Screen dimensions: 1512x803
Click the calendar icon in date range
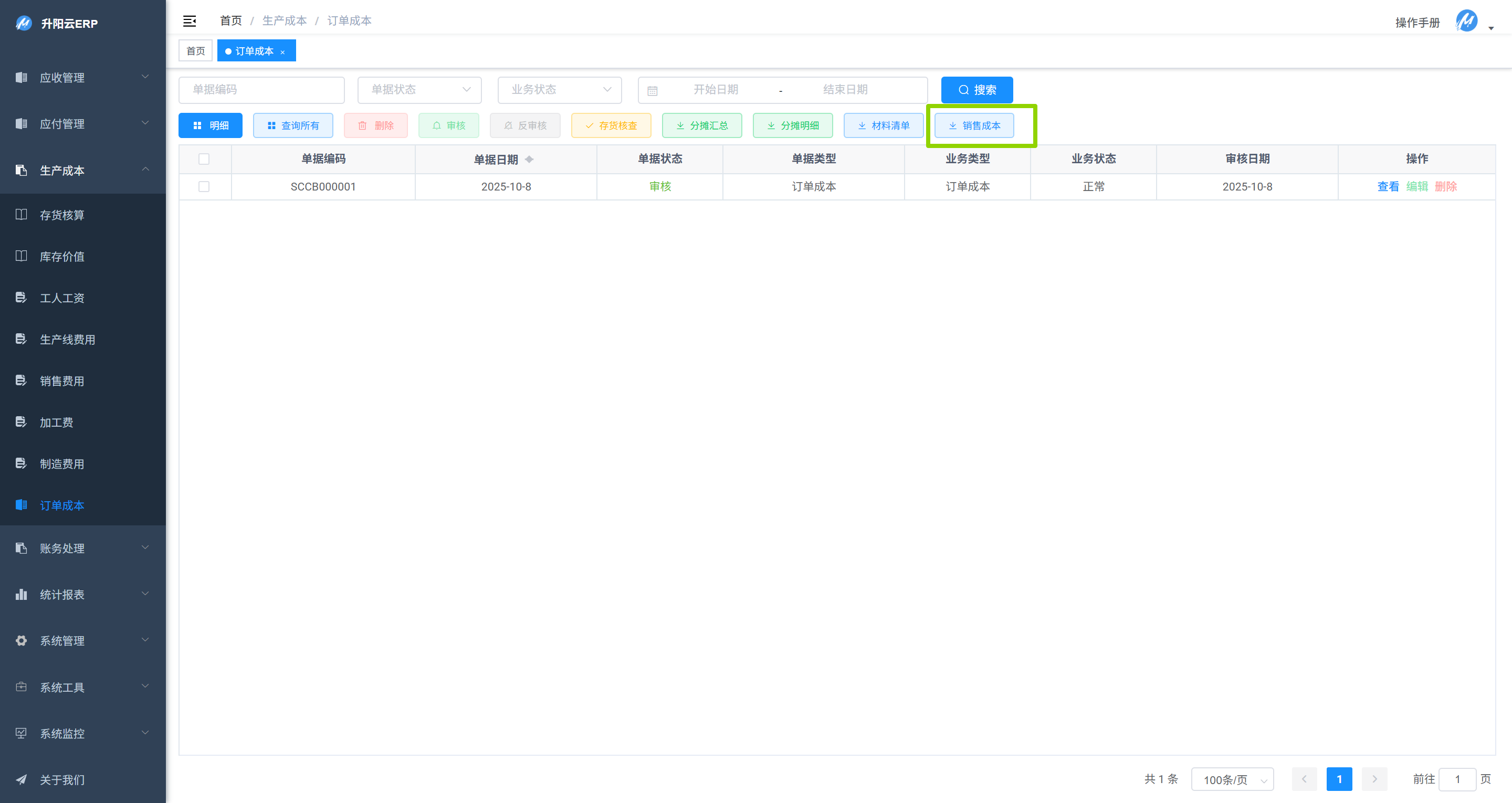pos(652,90)
